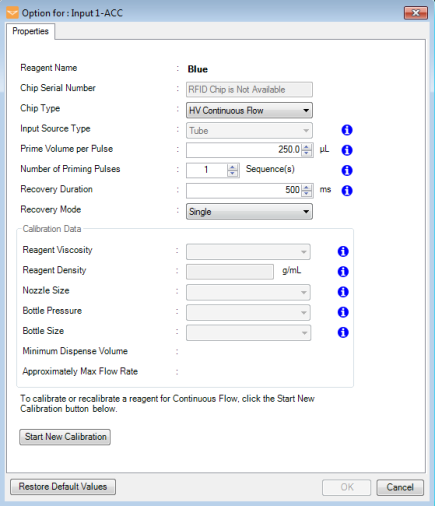Increase Prime Volume per Pulse with up arrow
This screenshot has height=506, width=435.
(307, 147)
